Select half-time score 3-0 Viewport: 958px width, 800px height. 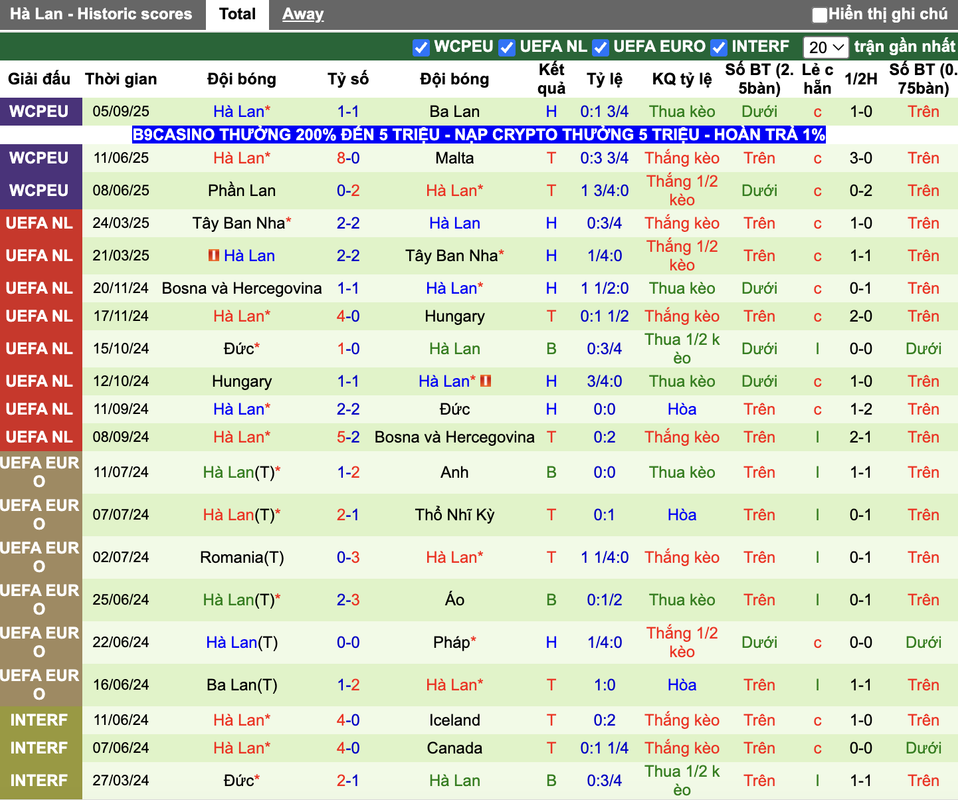[860, 158]
